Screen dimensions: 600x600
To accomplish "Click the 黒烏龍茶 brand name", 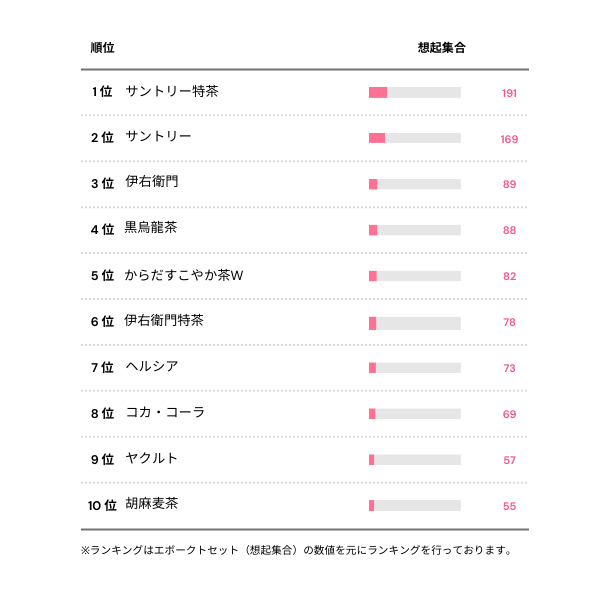I will (x=151, y=229).
